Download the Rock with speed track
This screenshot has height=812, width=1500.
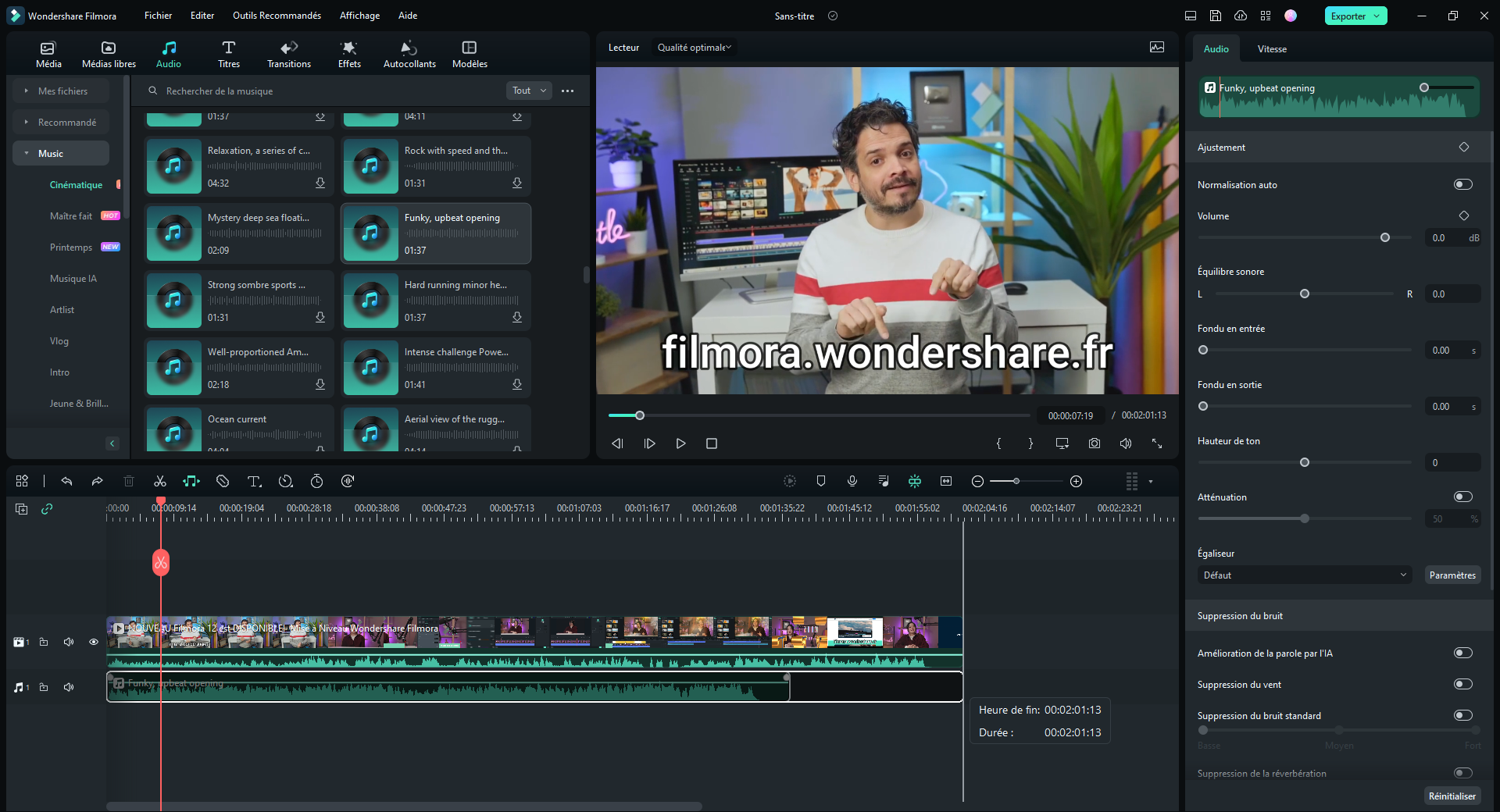click(517, 183)
